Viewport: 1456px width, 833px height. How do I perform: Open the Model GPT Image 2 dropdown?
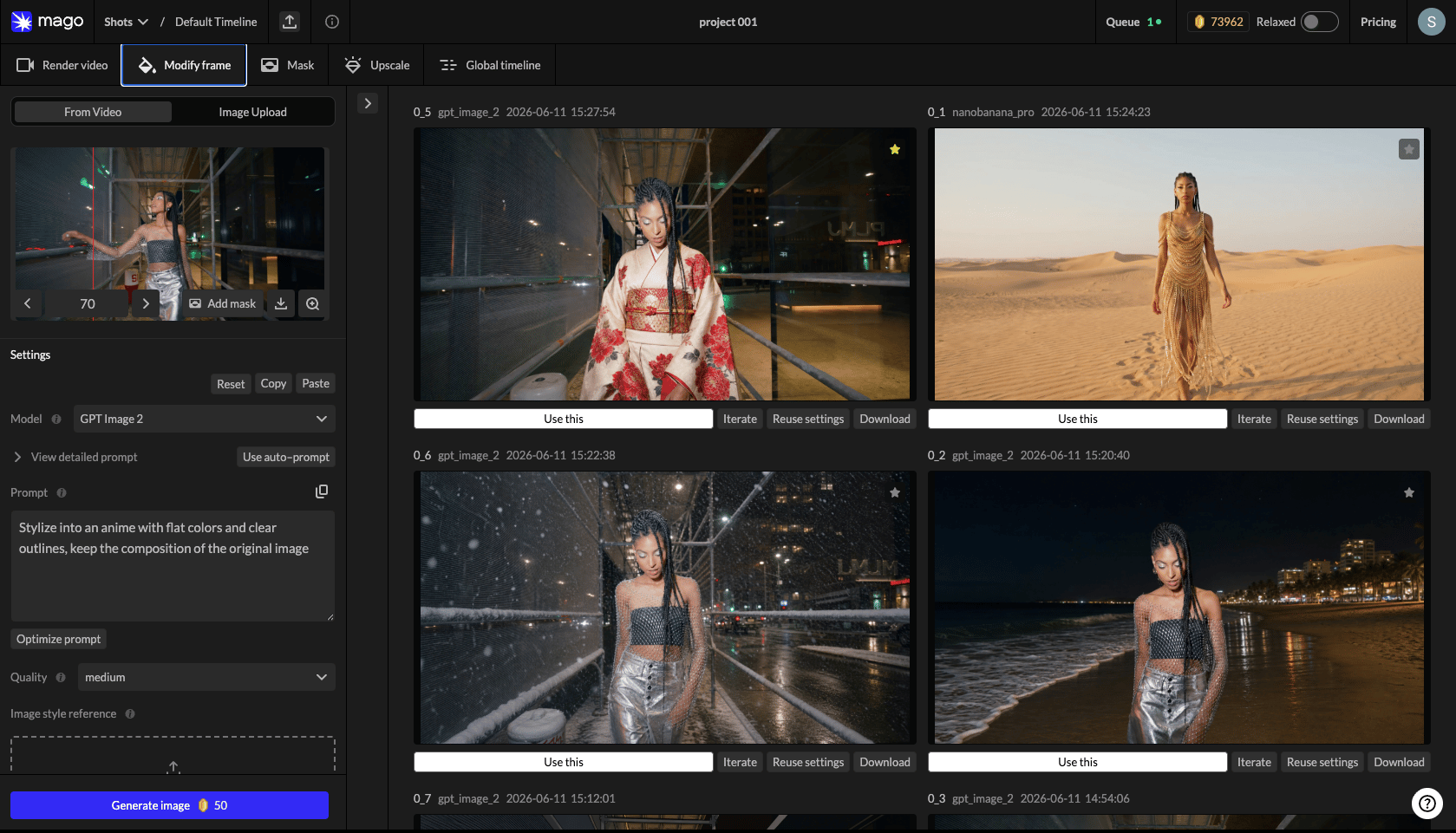pos(204,419)
